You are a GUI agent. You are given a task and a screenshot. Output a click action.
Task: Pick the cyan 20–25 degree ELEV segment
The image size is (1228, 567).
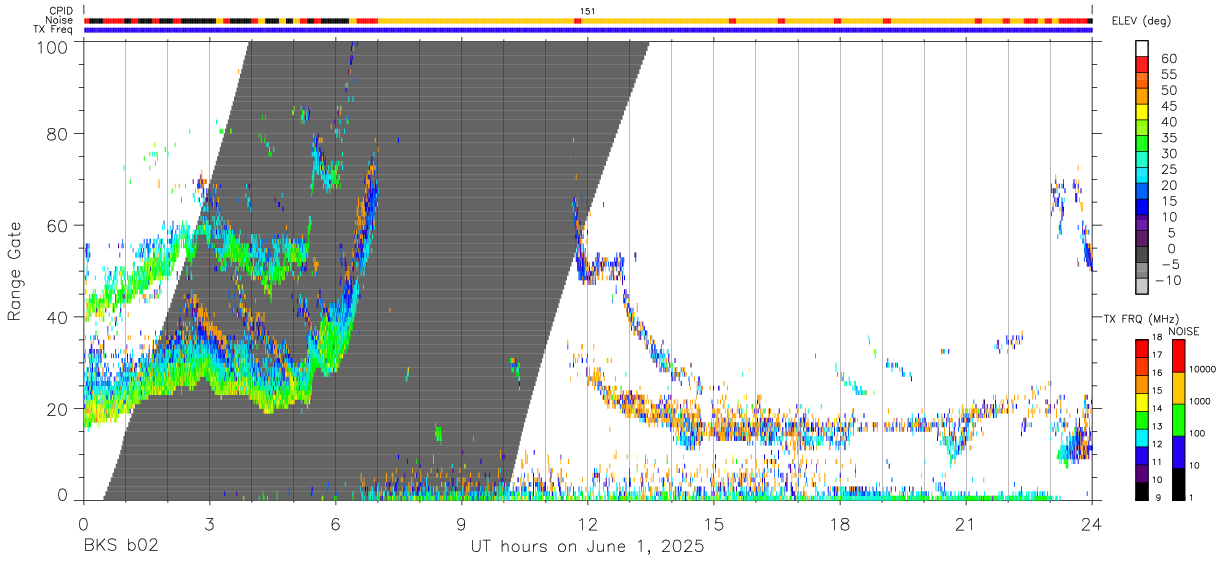pos(1141,175)
